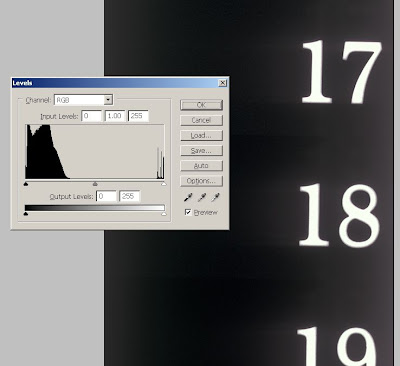Click the input midtone gamma slider
This screenshot has height=366, width=400.
tap(95, 184)
